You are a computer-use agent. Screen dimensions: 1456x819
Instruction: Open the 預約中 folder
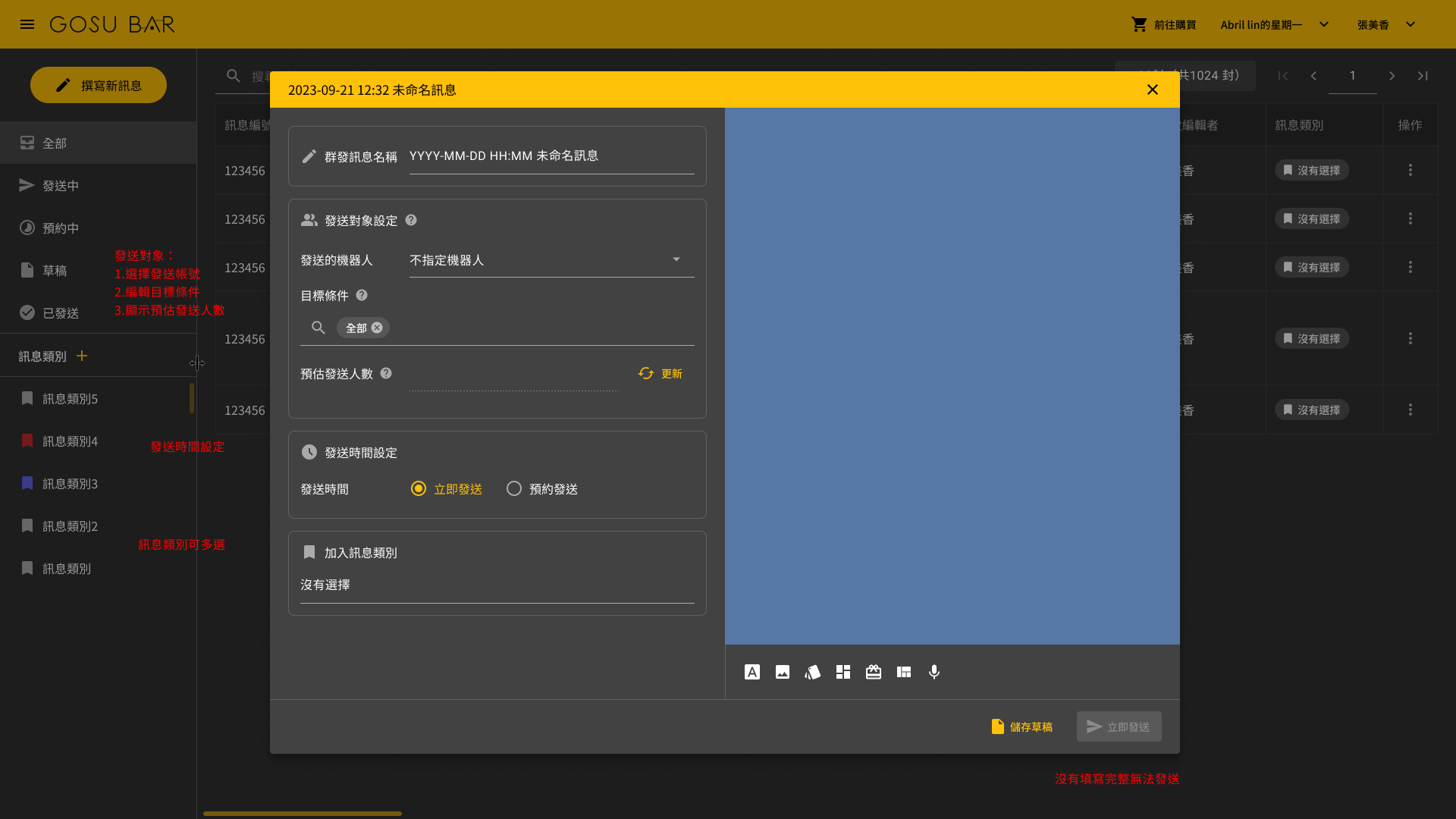[x=99, y=227]
